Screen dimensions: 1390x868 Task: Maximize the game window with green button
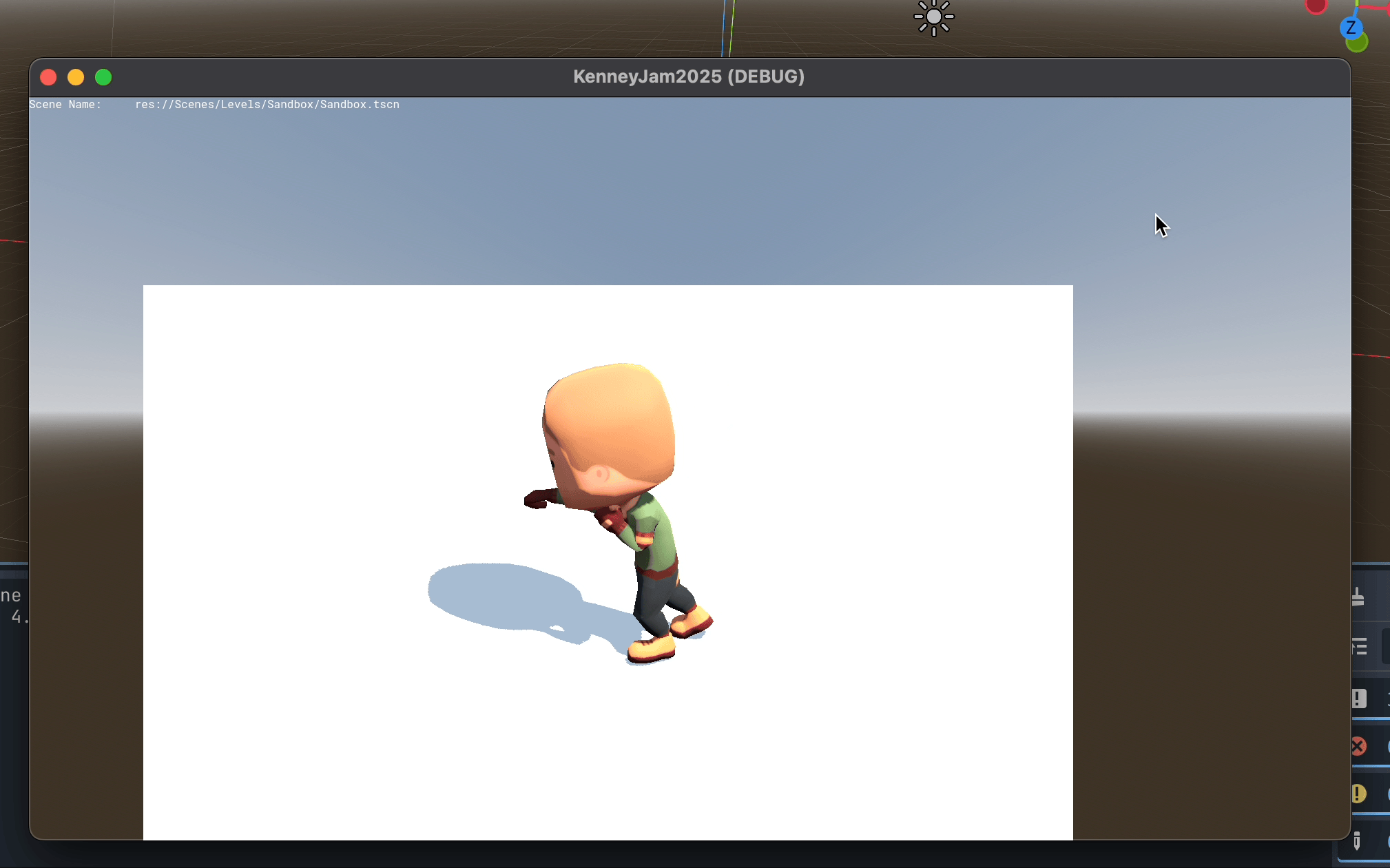pyautogui.click(x=103, y=77)
